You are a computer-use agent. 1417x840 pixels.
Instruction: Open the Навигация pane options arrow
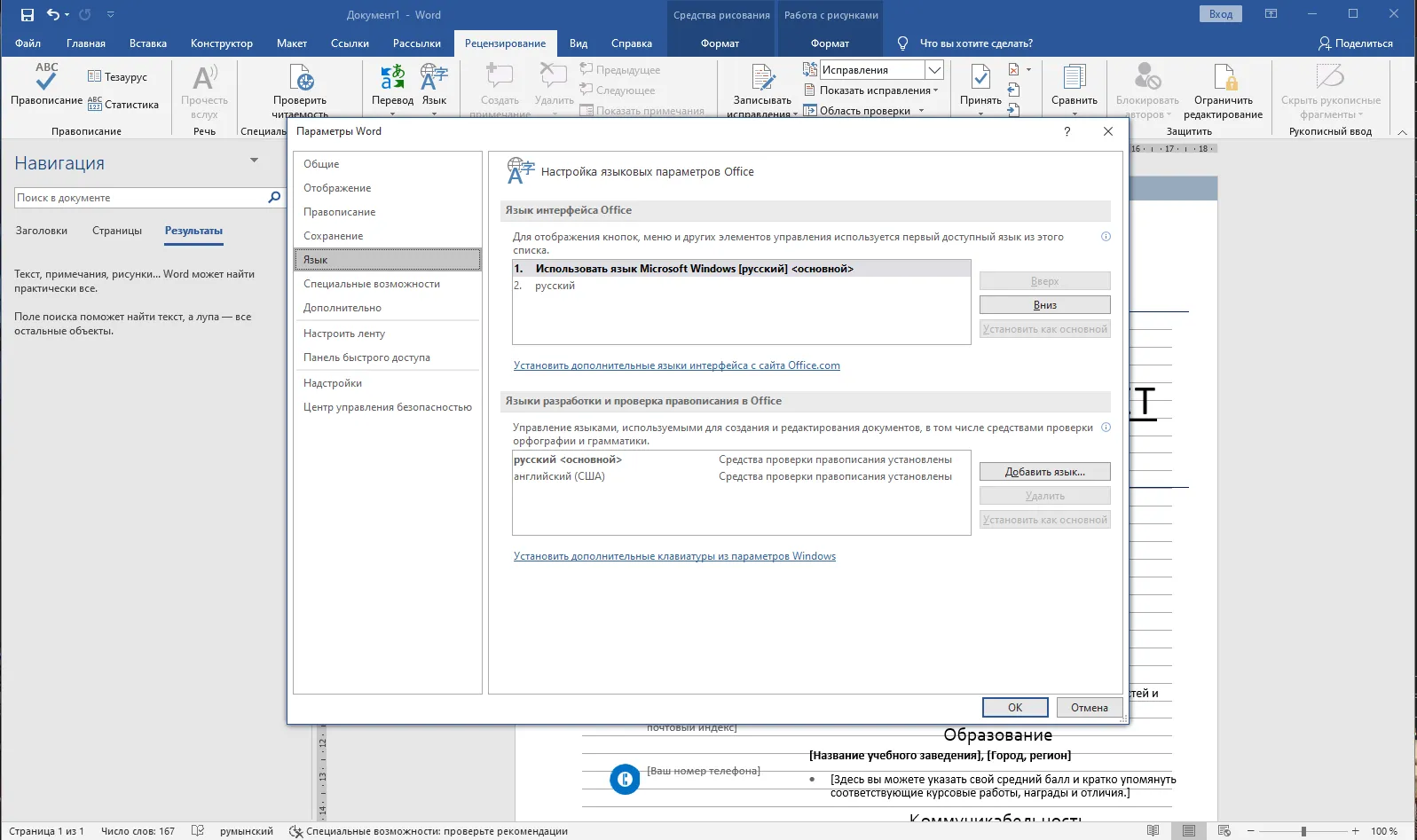pyautogui.click(x=254, y=161)
